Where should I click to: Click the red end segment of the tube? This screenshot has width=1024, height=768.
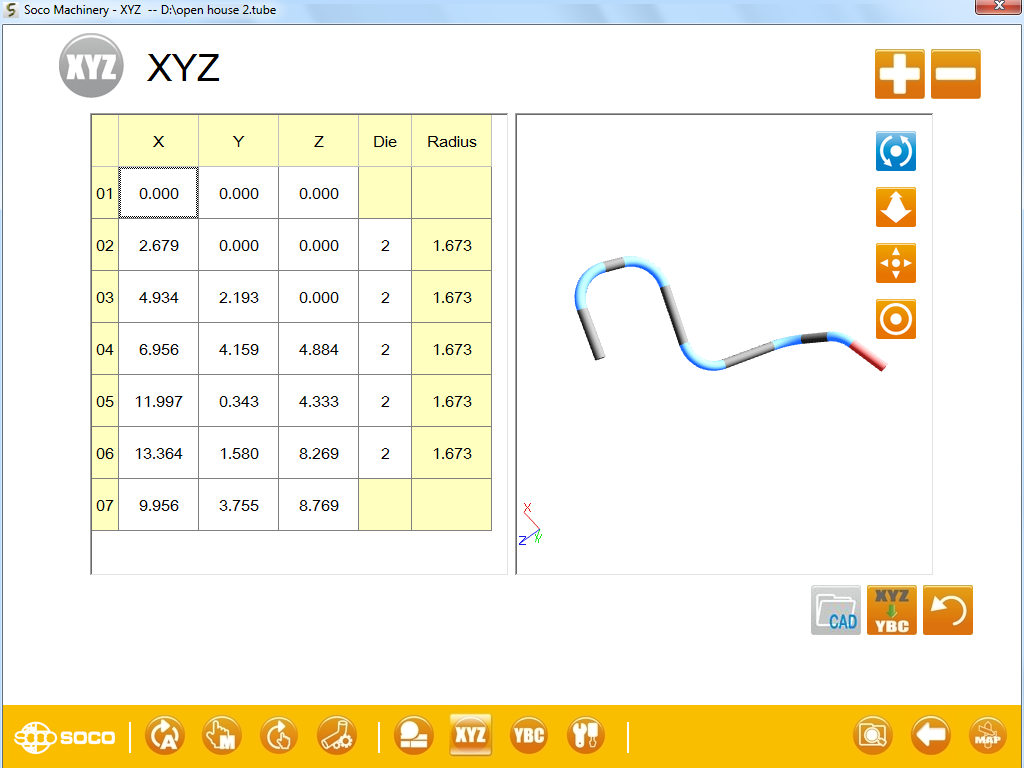[x=868, y=355]
